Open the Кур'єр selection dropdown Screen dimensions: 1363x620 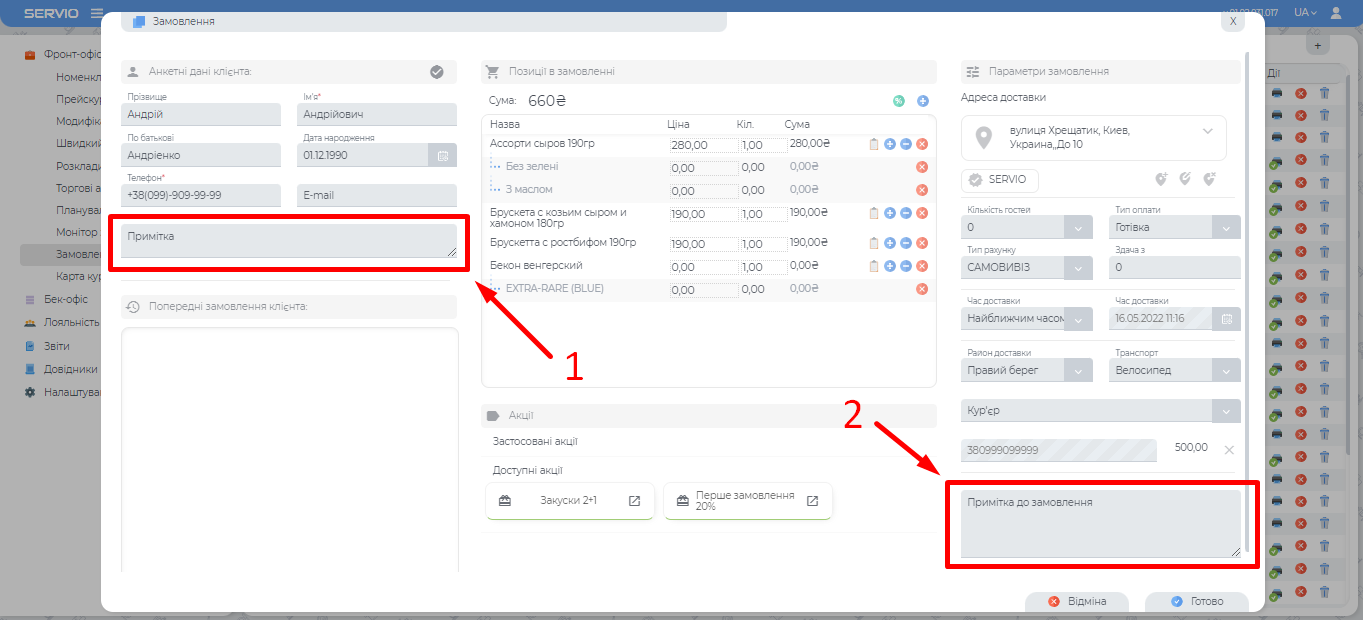click(1227, 411)
